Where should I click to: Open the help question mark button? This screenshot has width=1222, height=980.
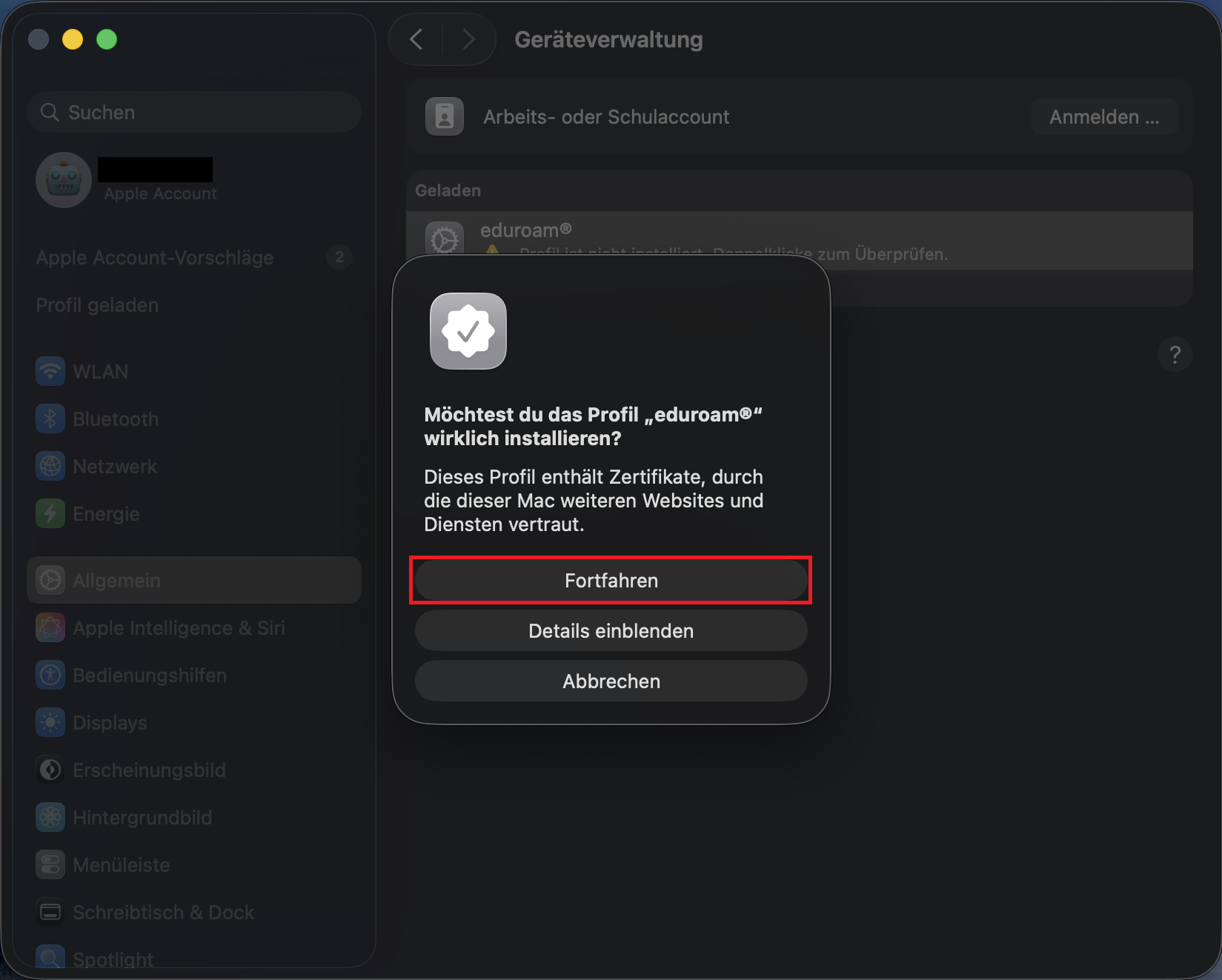point(1175,354)
